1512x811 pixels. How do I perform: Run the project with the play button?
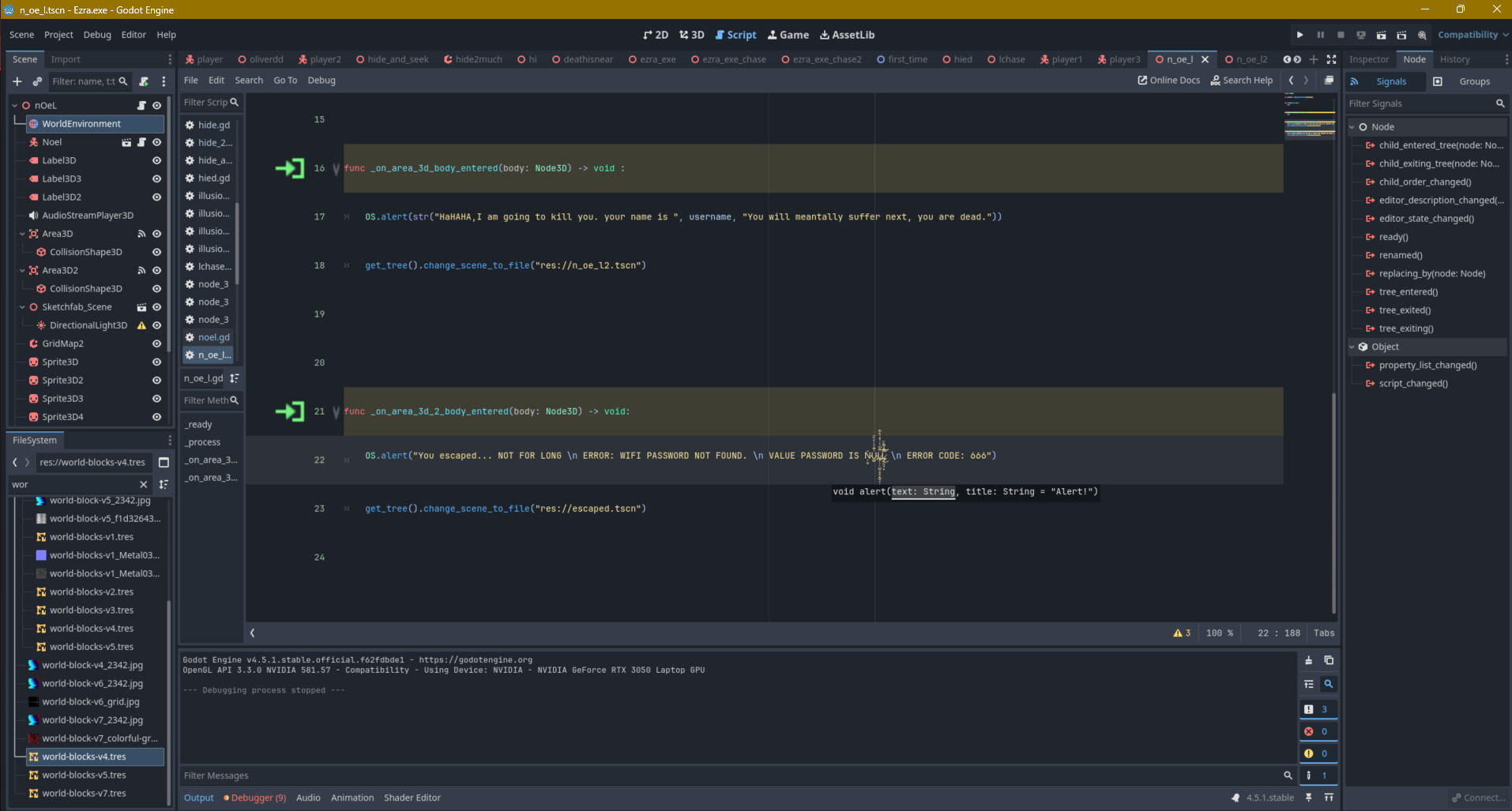tap(1299, 35)
